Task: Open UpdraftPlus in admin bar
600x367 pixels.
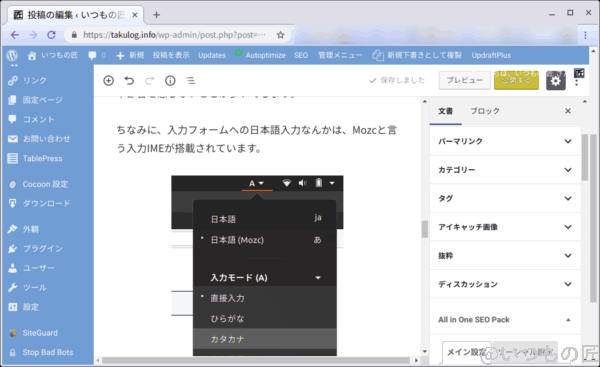Action: pos(491,55)
